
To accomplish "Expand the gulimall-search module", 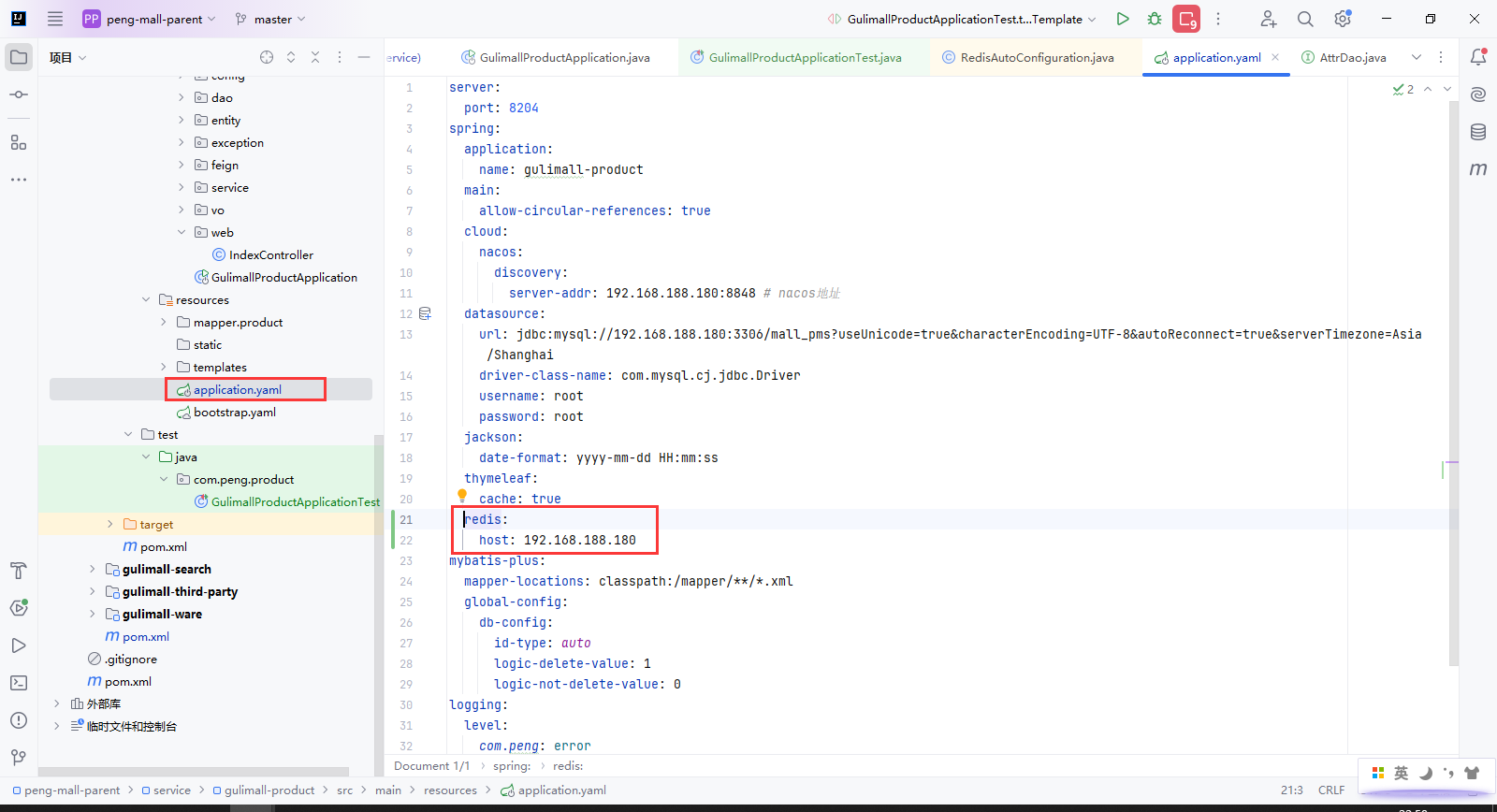I will pyautogui.click(x=92, y=569).
